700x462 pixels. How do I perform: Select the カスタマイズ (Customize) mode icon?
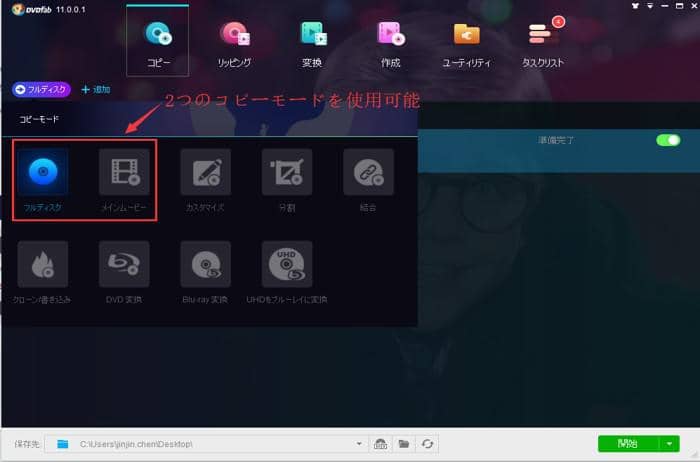point(205,172)
